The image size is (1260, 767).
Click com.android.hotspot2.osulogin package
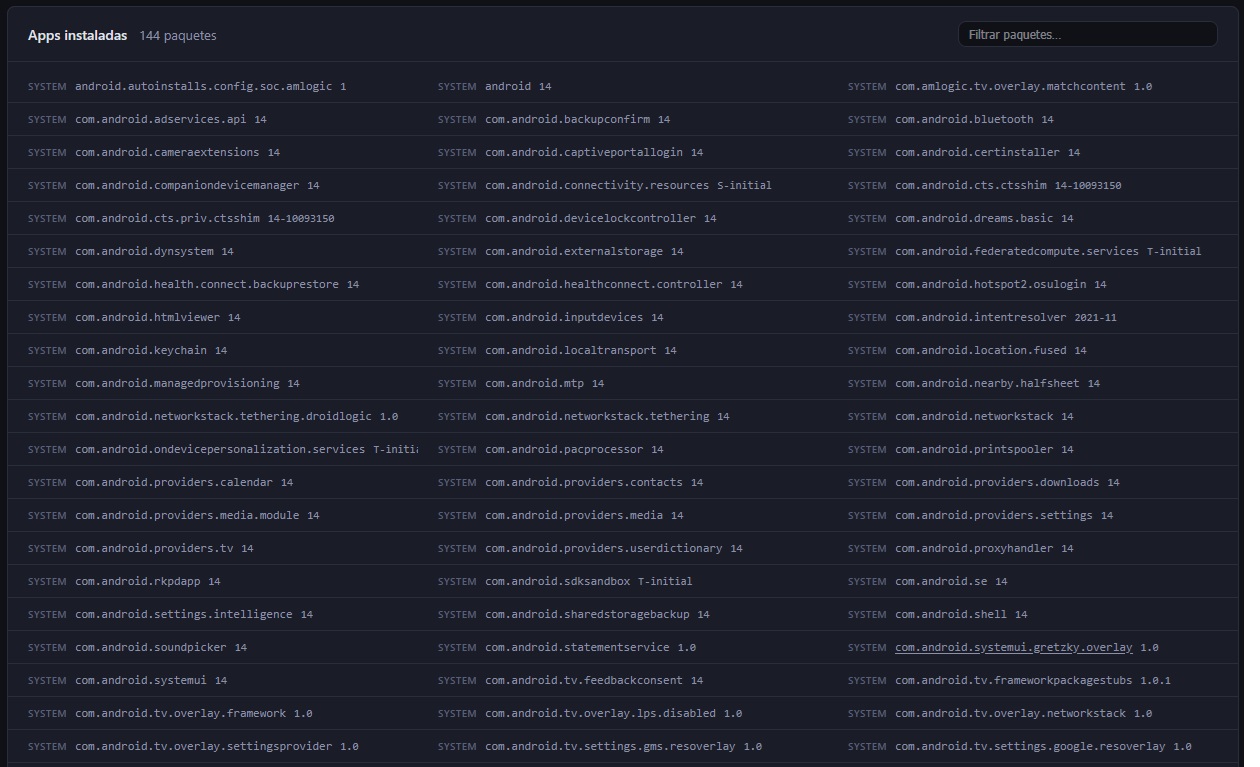[x=990, y=284]
